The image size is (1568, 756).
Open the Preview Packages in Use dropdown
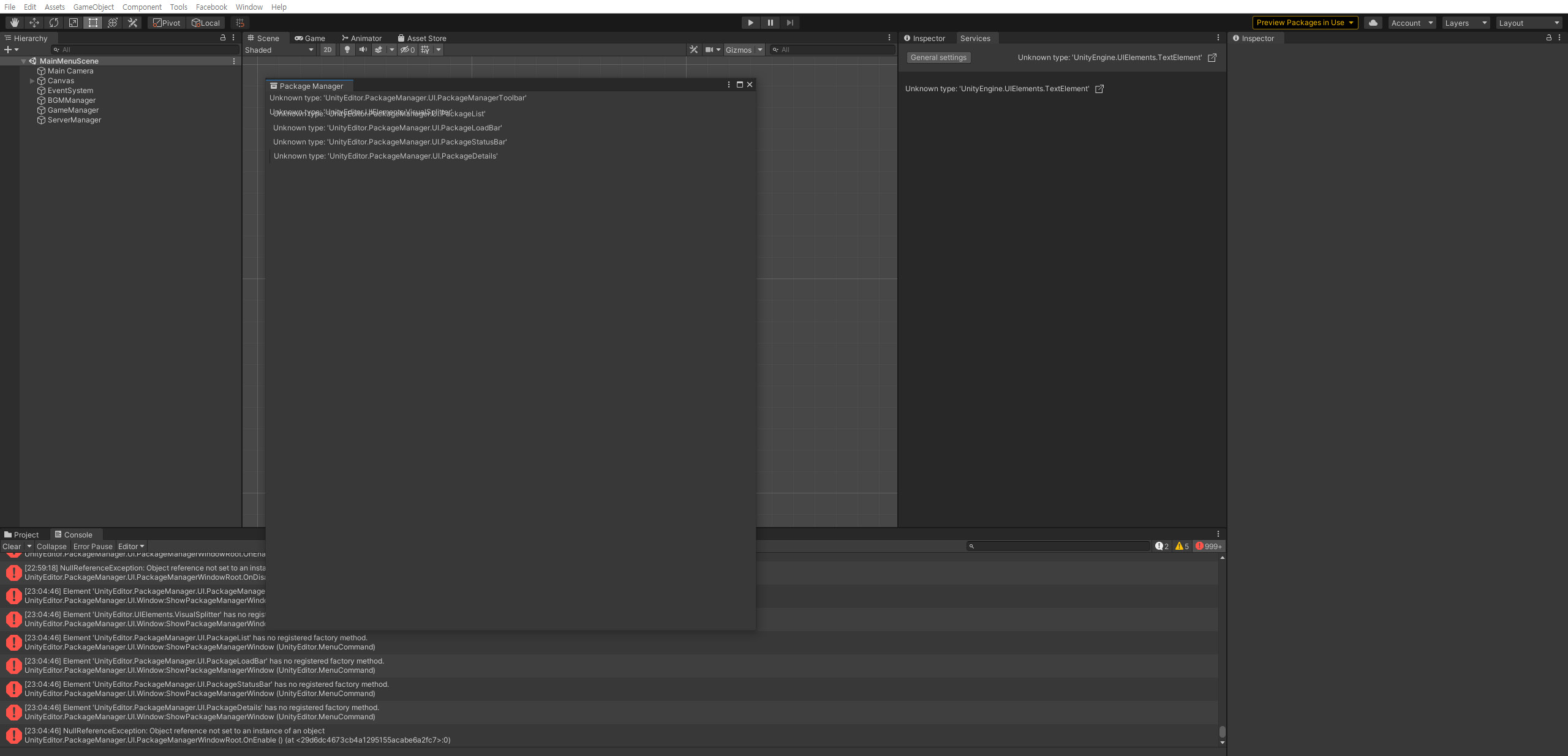pyautogui.click(x=1304, y=22)
